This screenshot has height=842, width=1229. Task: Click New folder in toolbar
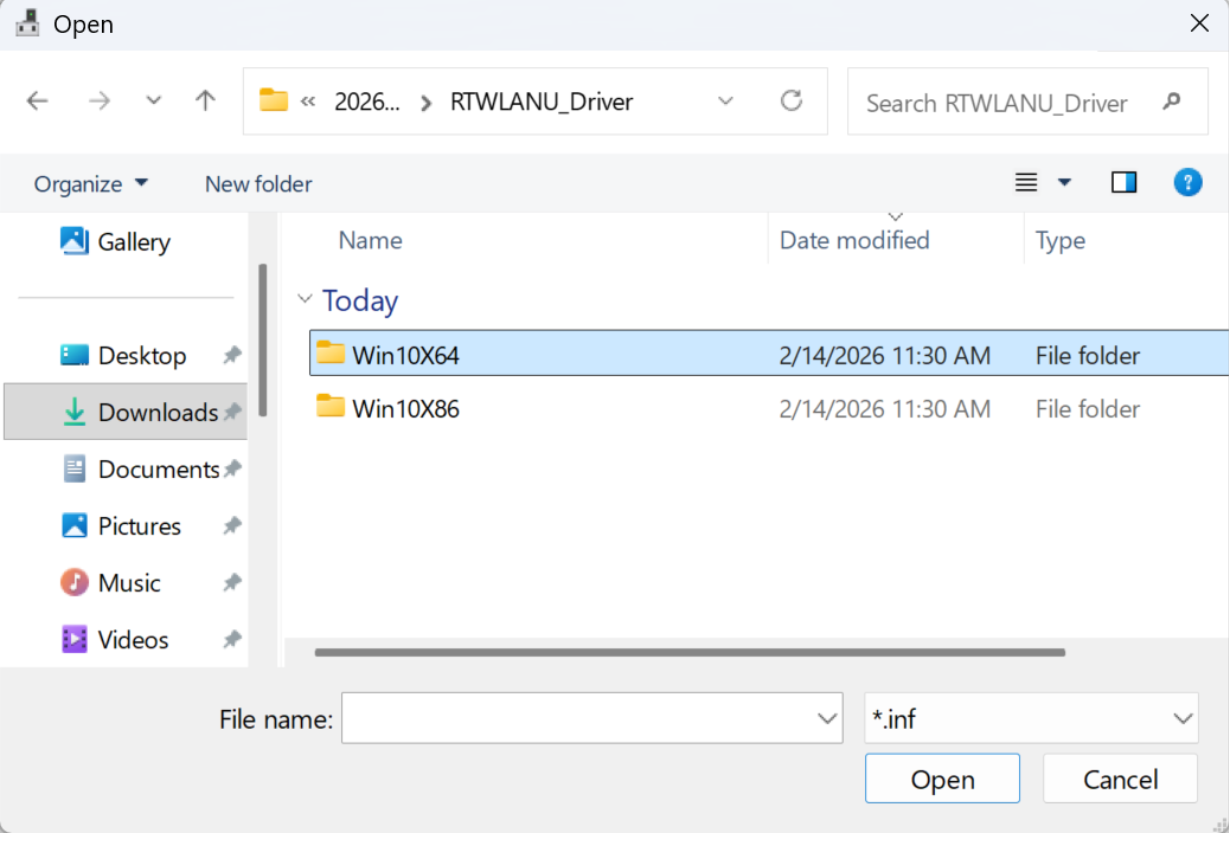[258, 184]
